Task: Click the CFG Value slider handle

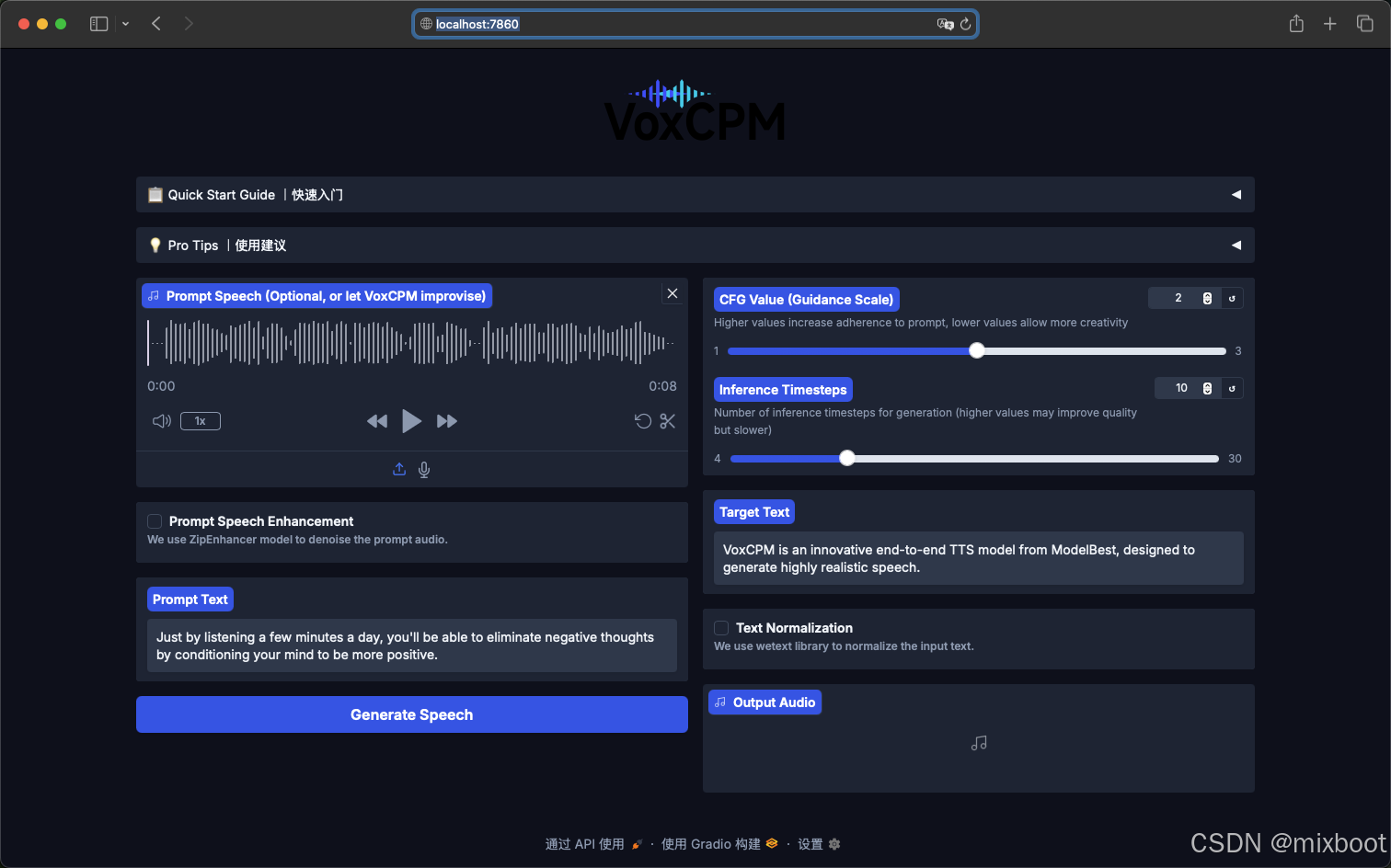Action: tap(977, 350)
